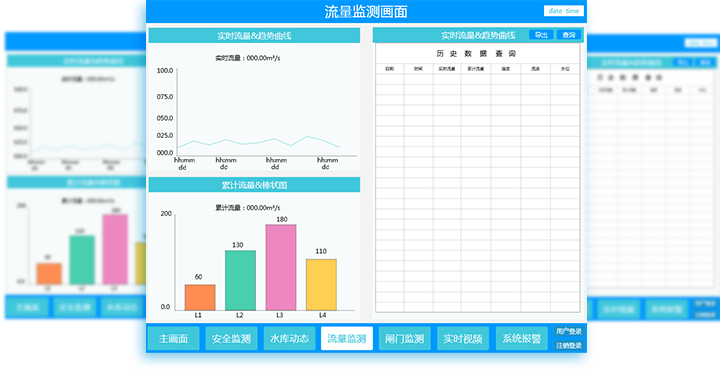Go to 闸门监测 tab
This screenshot has width=720, height=371.
coord(405,339)
